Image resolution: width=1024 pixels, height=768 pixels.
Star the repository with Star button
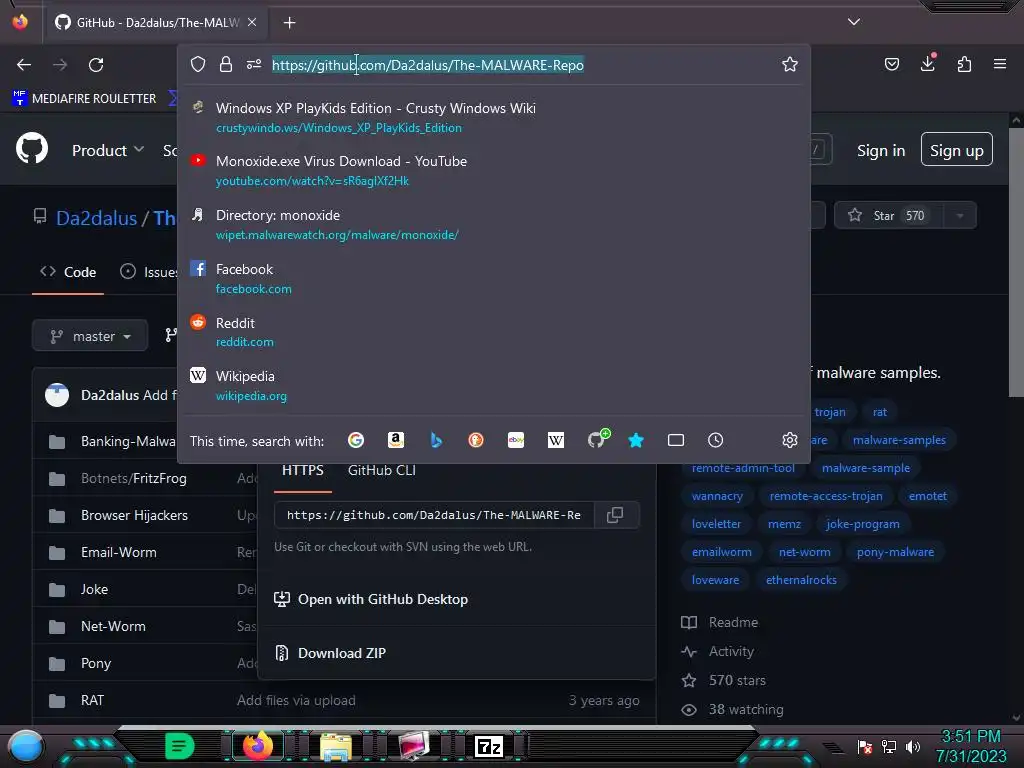(888, 216)
